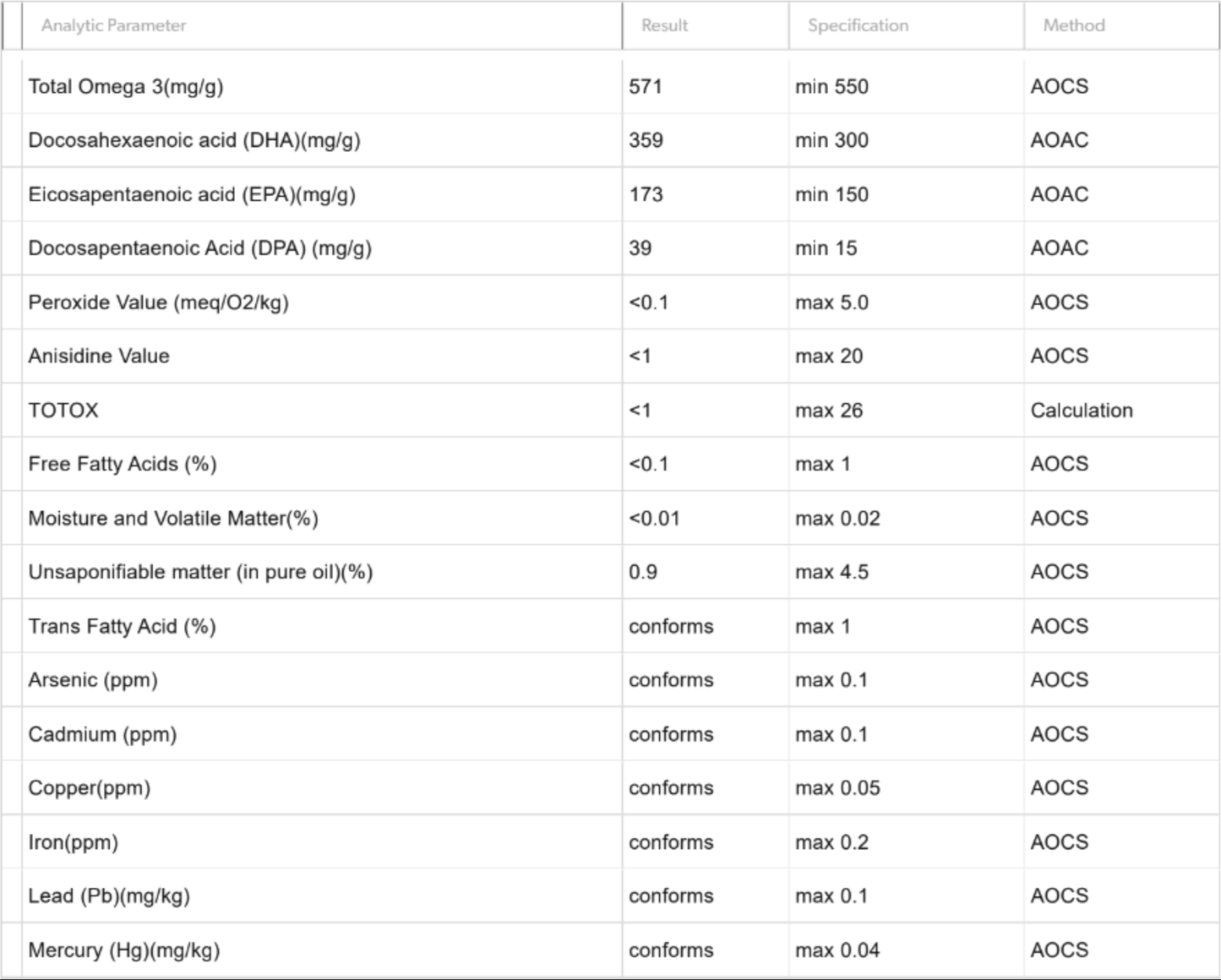Click the Copper specification max 0.05
The image size is (1221, 980).
(x=837, y=788)
